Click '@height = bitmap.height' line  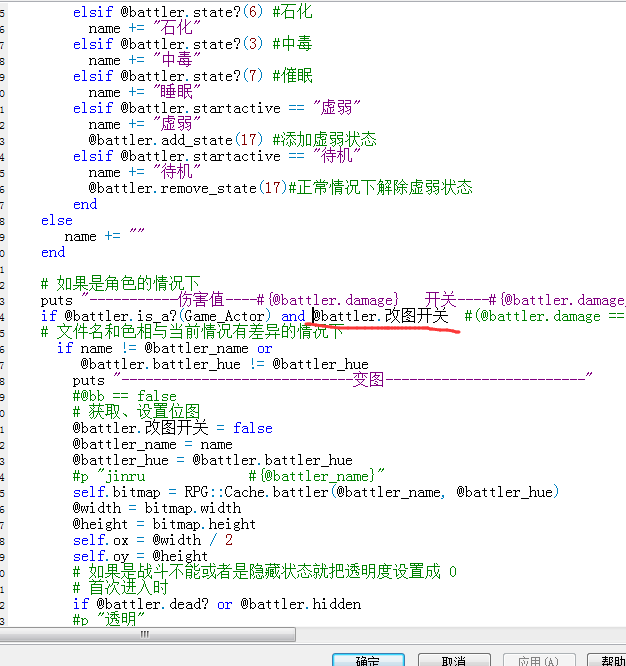tap(164, 524)
